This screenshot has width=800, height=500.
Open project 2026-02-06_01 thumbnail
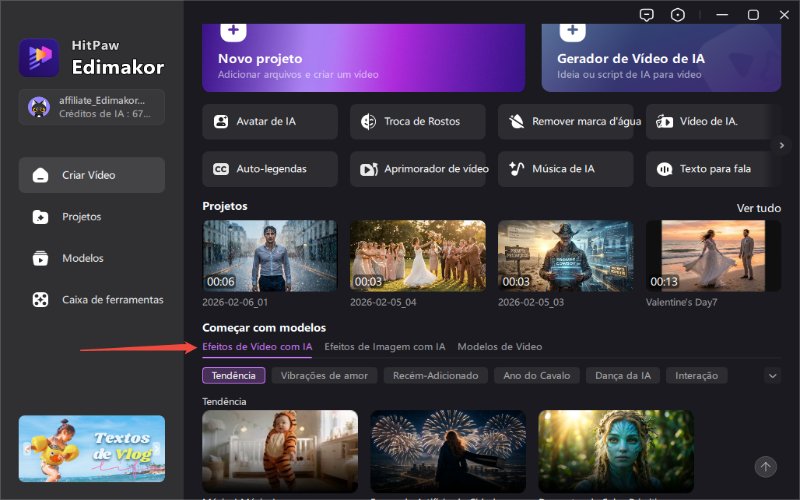click(270, 256)
